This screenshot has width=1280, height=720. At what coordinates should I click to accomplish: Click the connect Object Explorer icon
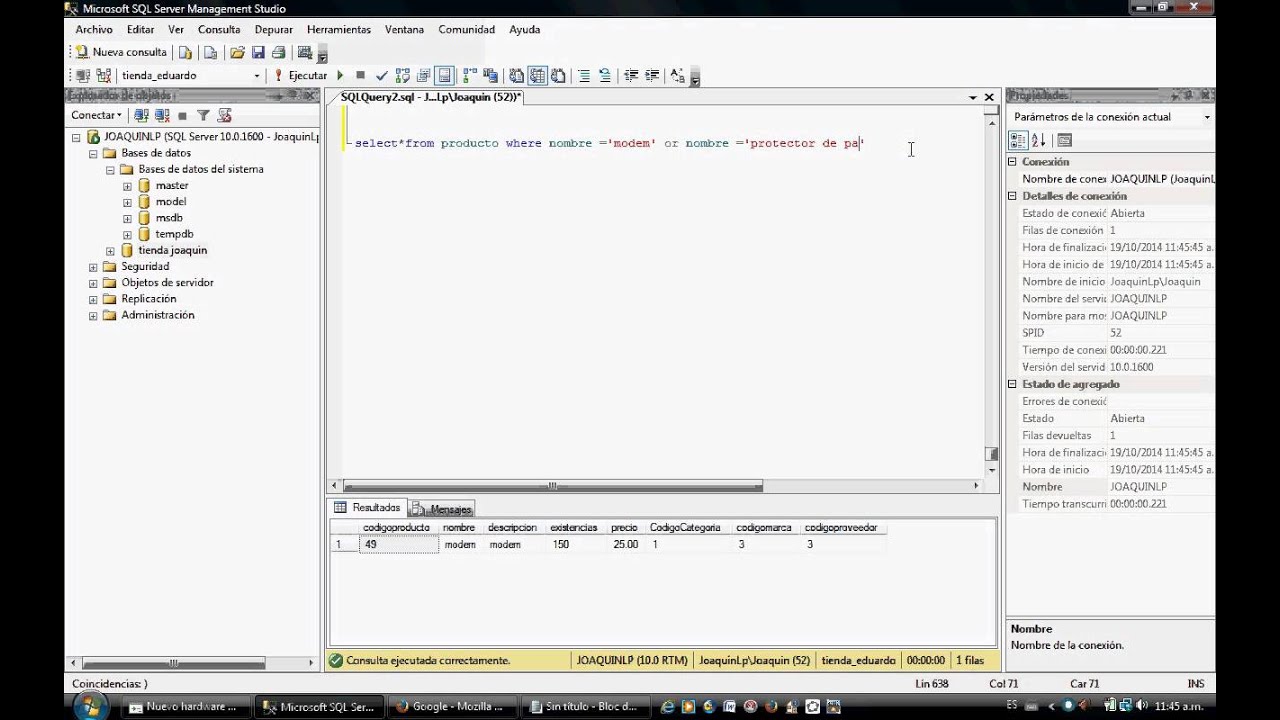click(140, 115)
